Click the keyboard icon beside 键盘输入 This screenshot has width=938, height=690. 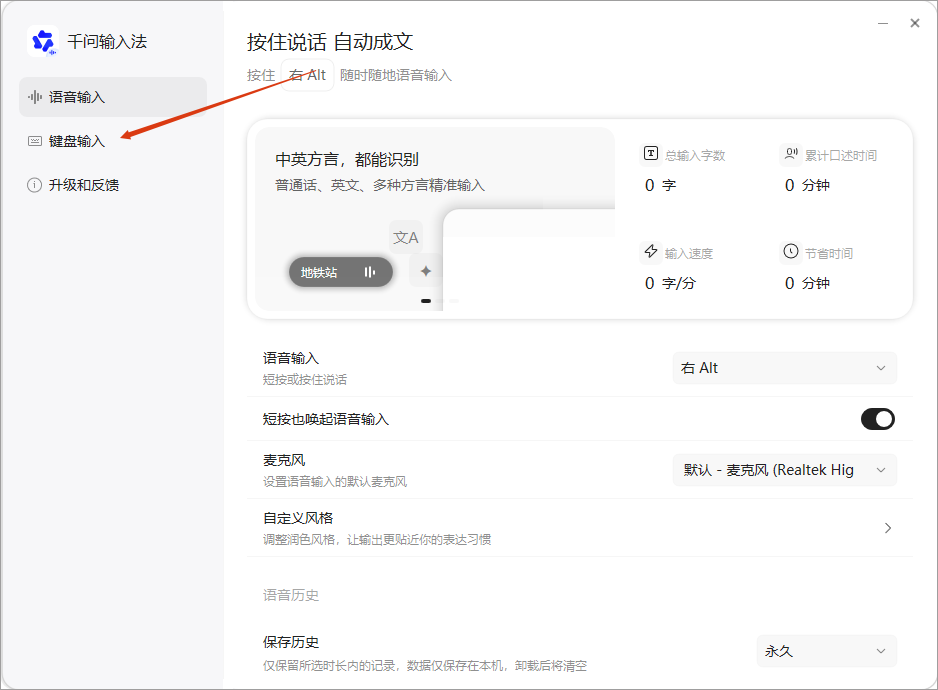point(35,141)
